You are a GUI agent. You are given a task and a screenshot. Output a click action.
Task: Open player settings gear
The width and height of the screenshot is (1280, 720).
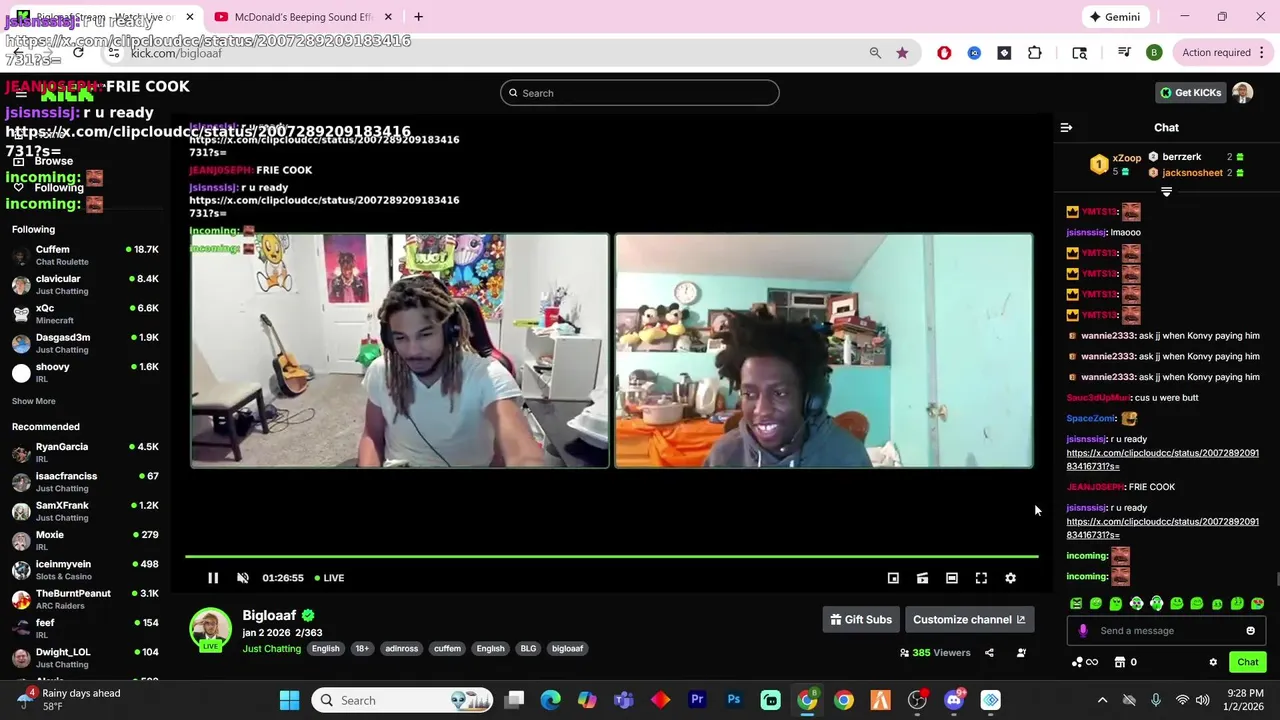(1010, 578)
